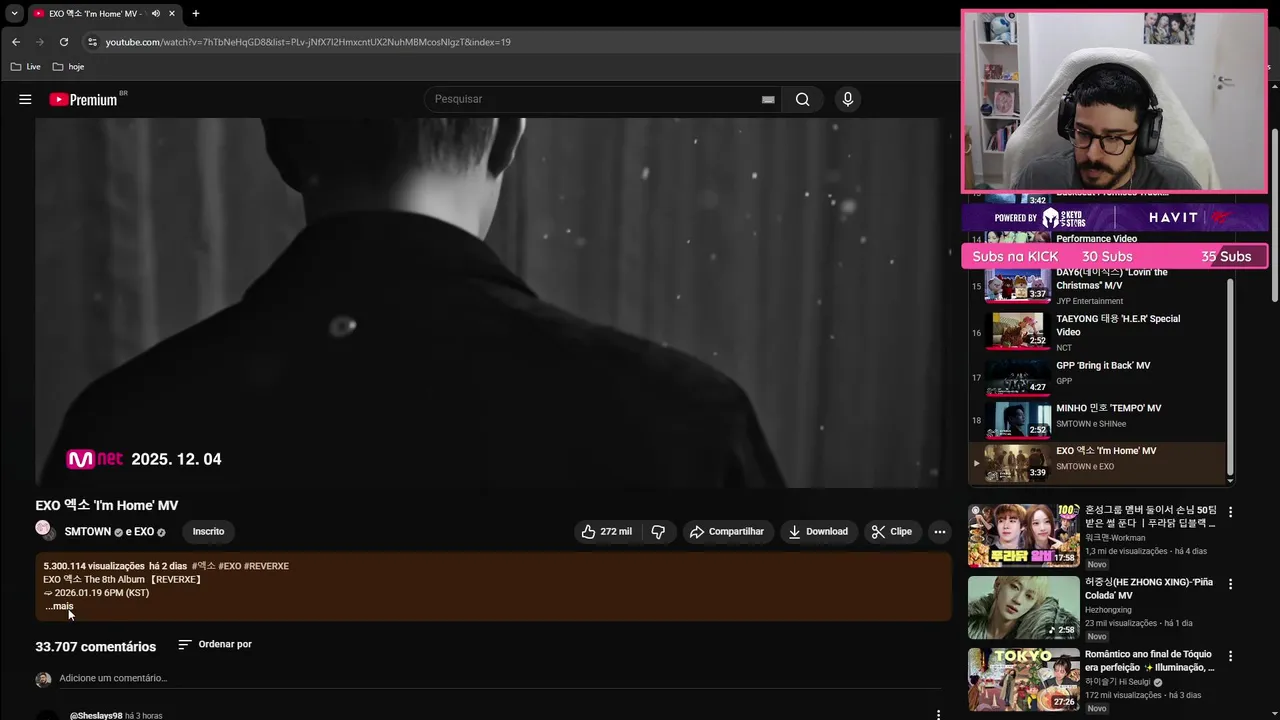Dislike the video with thumbs down
Image resolution: width=1280 pixels, height=720 pixels.
[658, 532]
